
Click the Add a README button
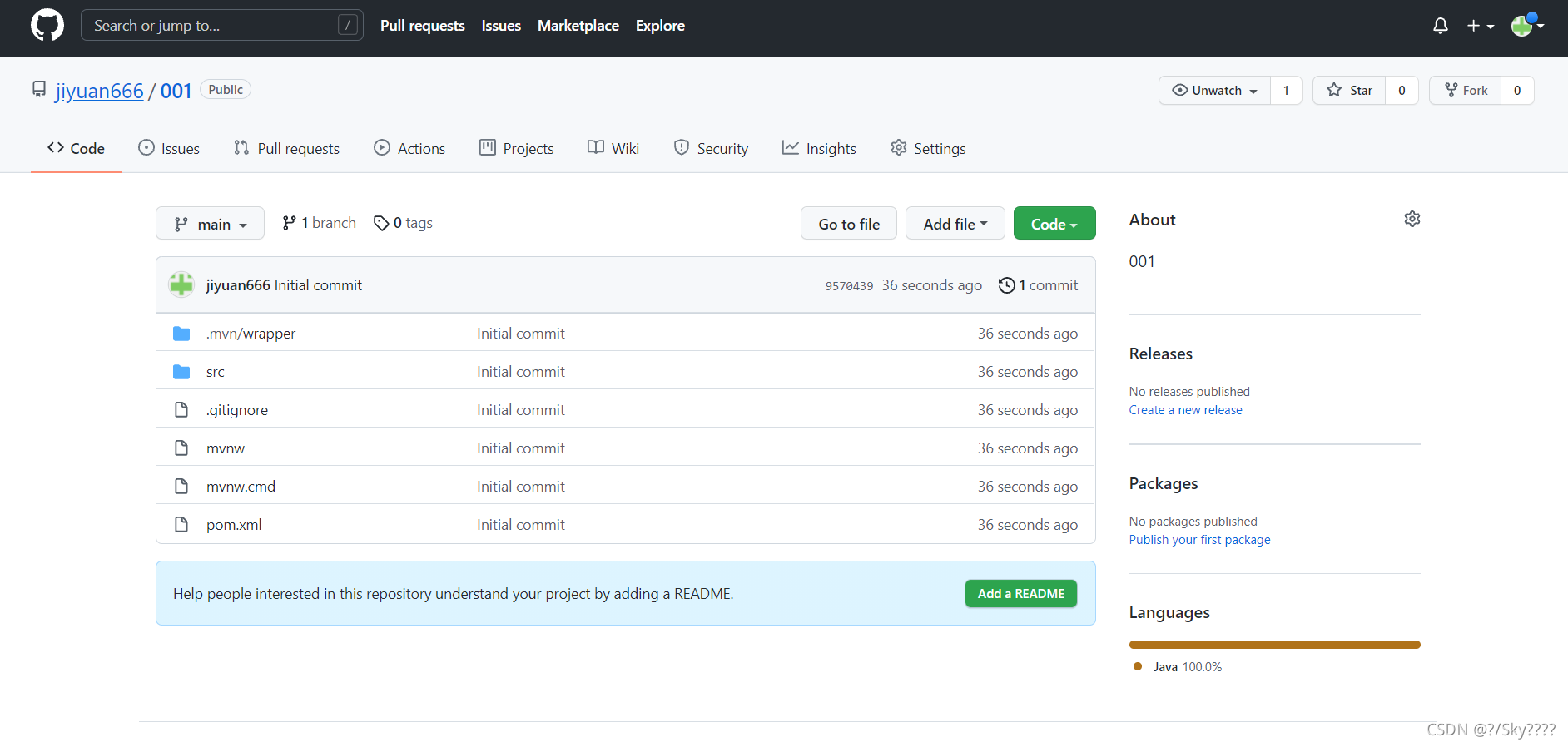(x=1021, y=593)
